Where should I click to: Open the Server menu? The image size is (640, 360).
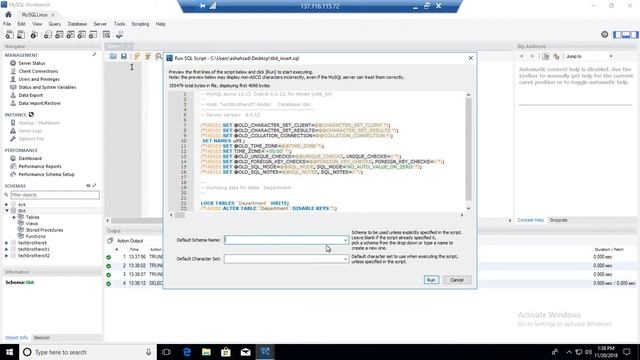tap(100, 24)
